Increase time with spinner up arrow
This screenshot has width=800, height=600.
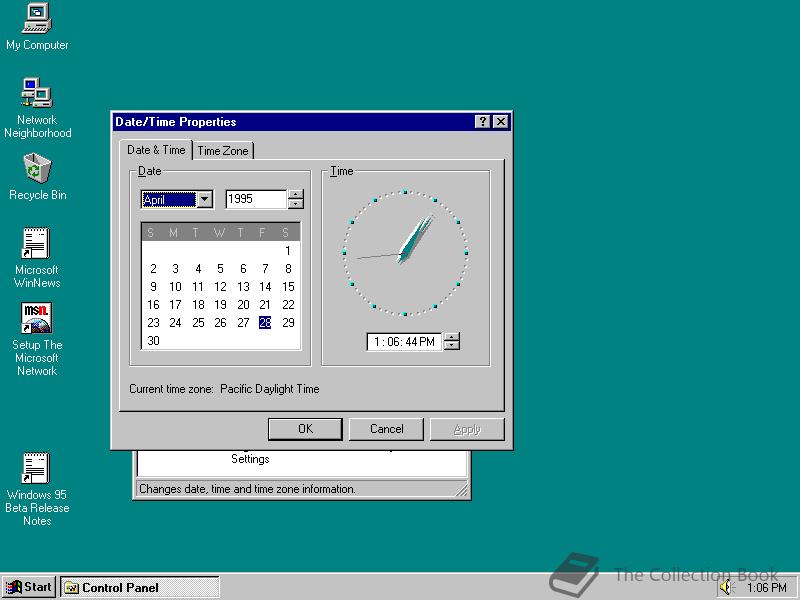(452, 337)
